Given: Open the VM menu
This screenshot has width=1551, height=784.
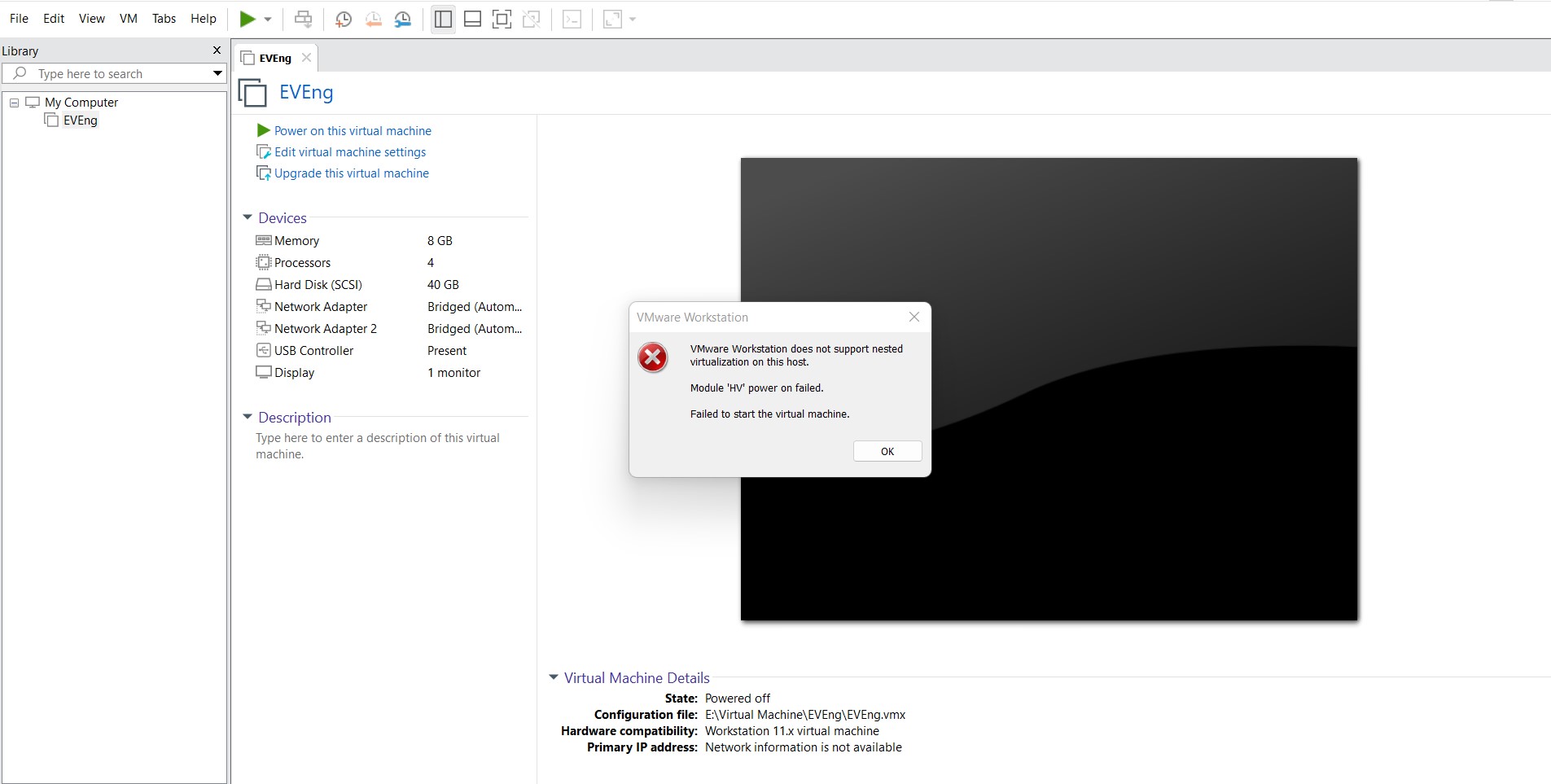Looking at the screenshot, I should 129,19.
